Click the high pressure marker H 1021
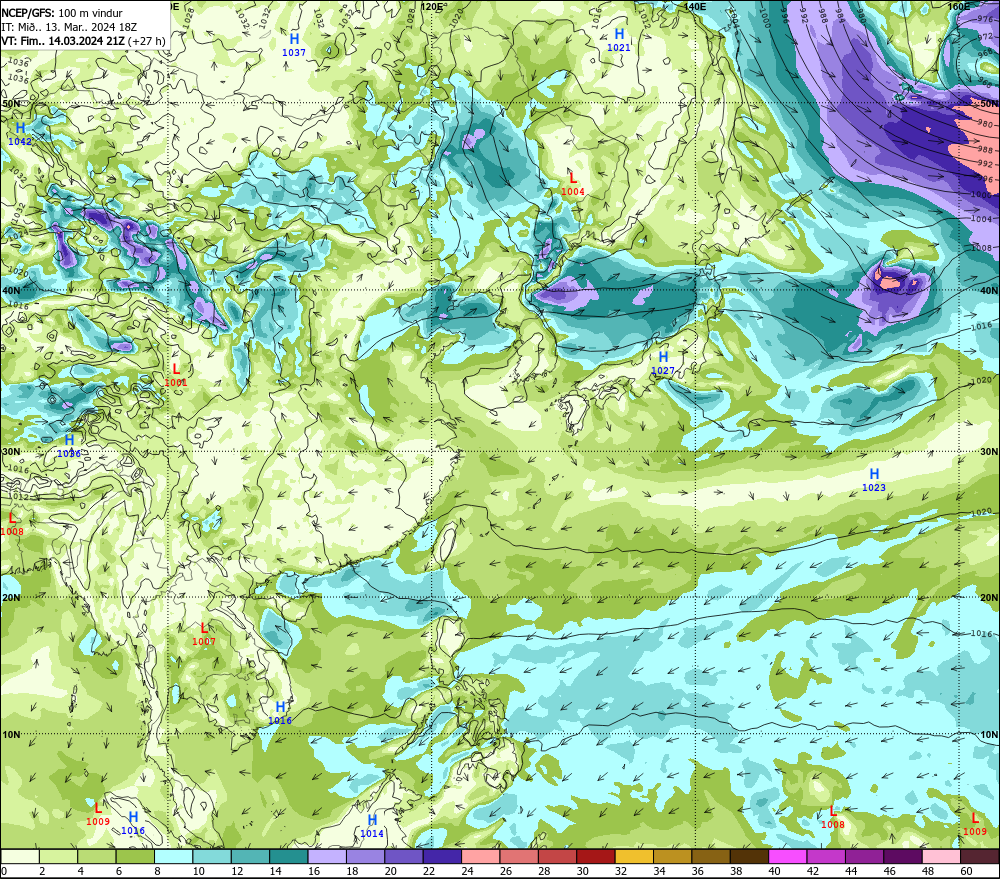This screenshot has width=1000, height=879. [x=619, y=40]
